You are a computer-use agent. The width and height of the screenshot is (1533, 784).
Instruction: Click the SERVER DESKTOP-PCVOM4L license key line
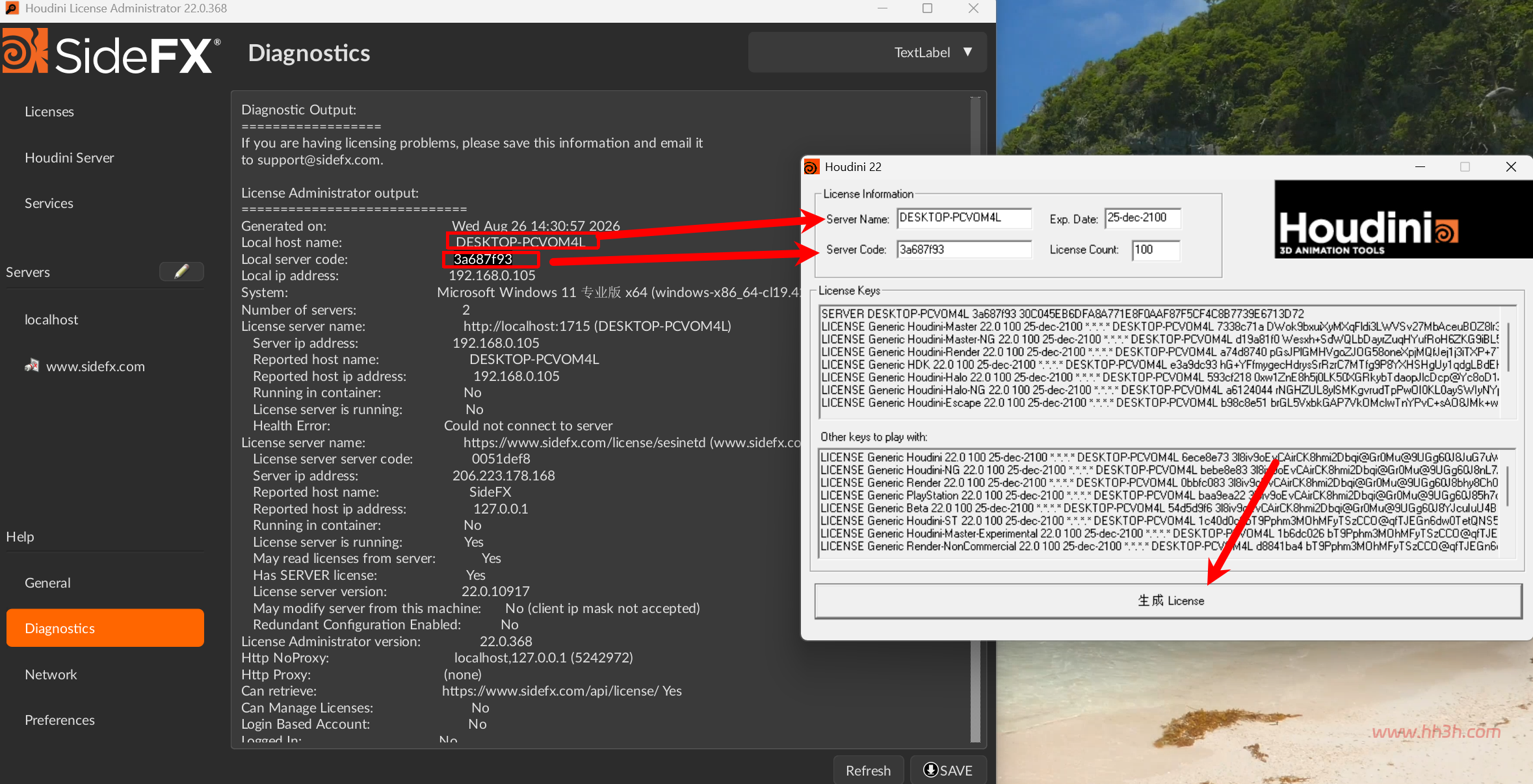point(1062,314)
